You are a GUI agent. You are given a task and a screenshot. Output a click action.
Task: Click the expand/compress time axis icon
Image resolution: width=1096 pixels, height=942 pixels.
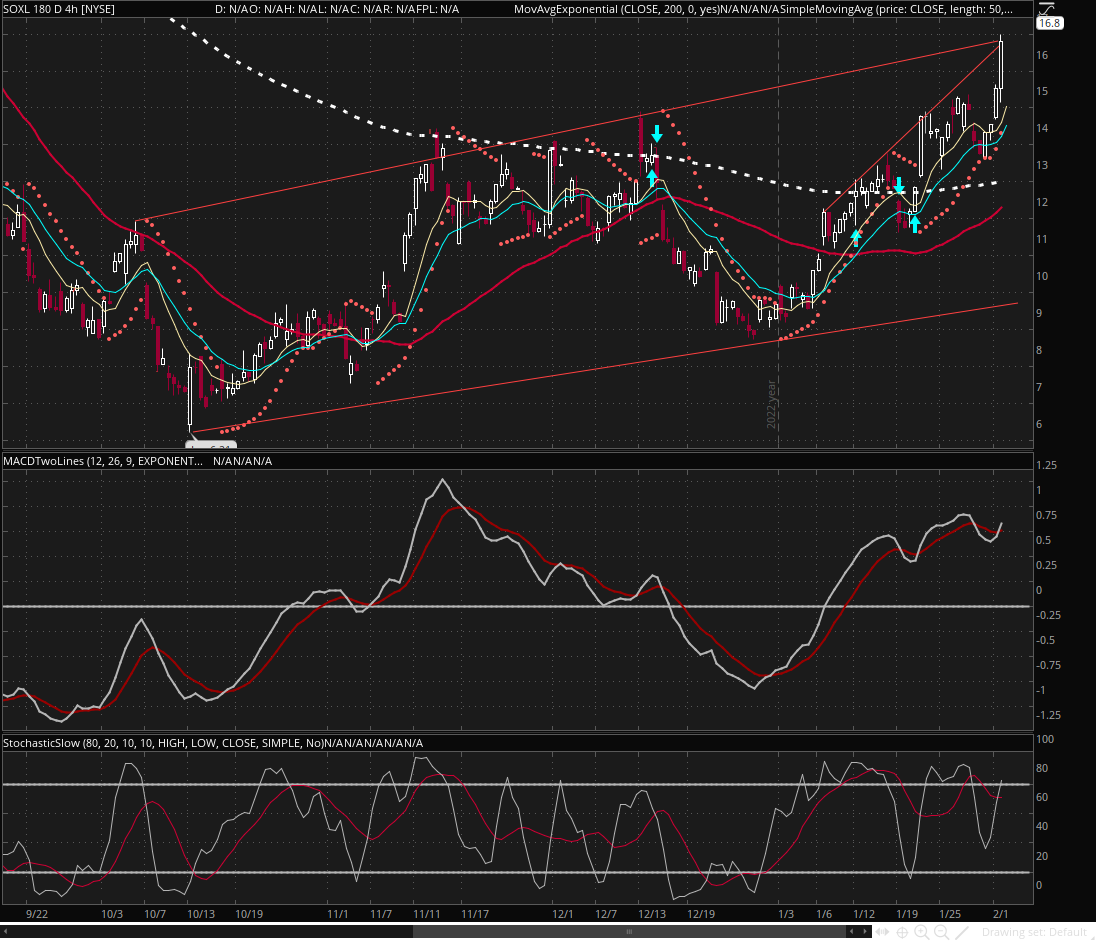[x=882, y=932]
